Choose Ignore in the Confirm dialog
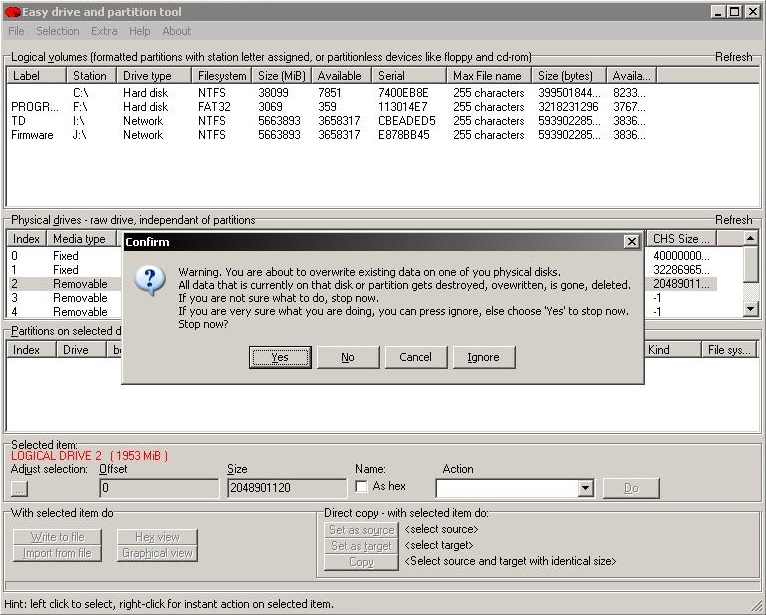 (x=483, y=357)
